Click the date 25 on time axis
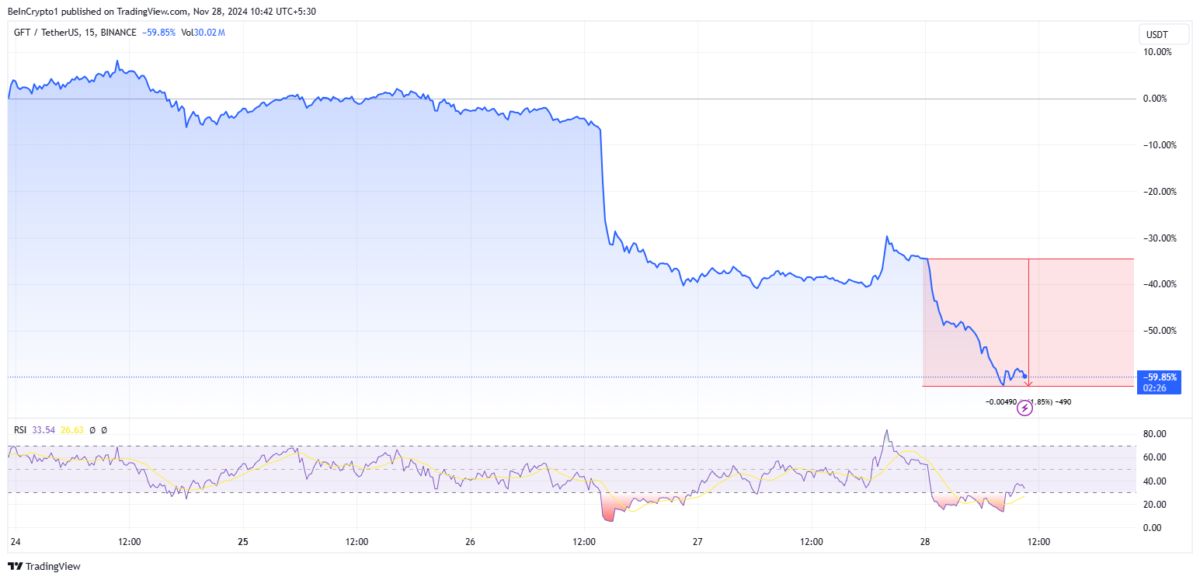The image size is (1200, 580). tap(243, 542)
